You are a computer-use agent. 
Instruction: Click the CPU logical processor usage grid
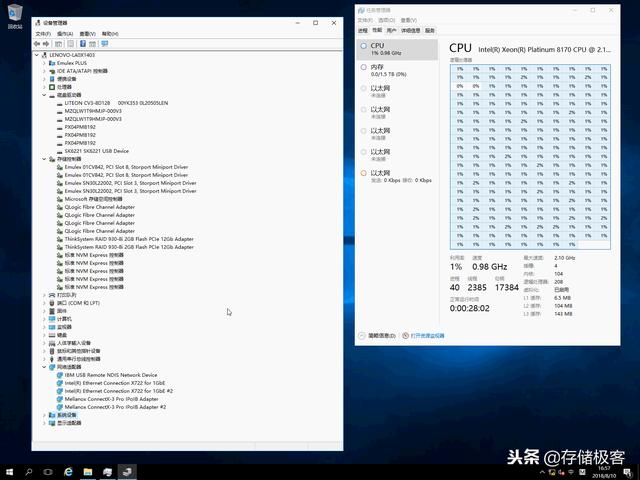(x=530, y=157)
